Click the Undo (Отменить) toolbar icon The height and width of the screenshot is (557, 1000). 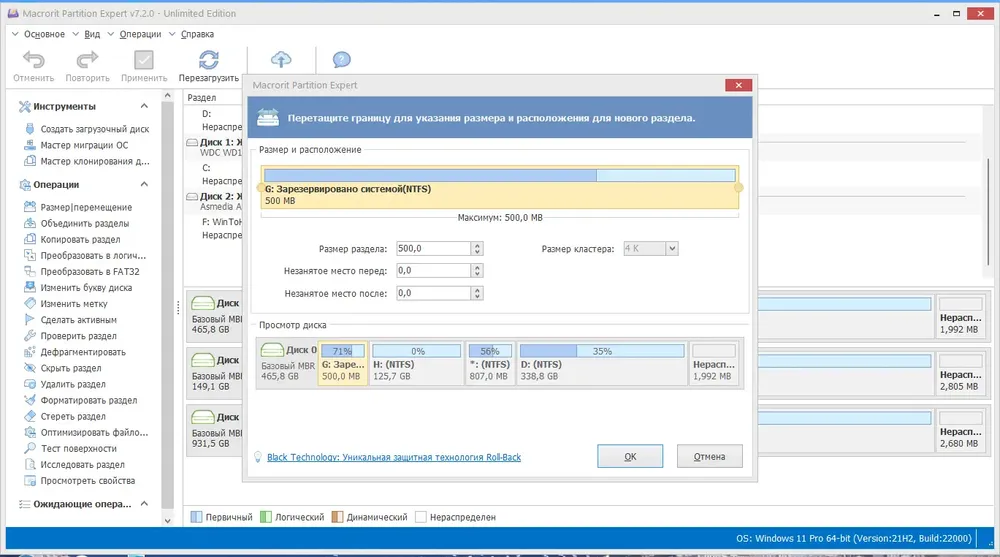click(34, 60)
